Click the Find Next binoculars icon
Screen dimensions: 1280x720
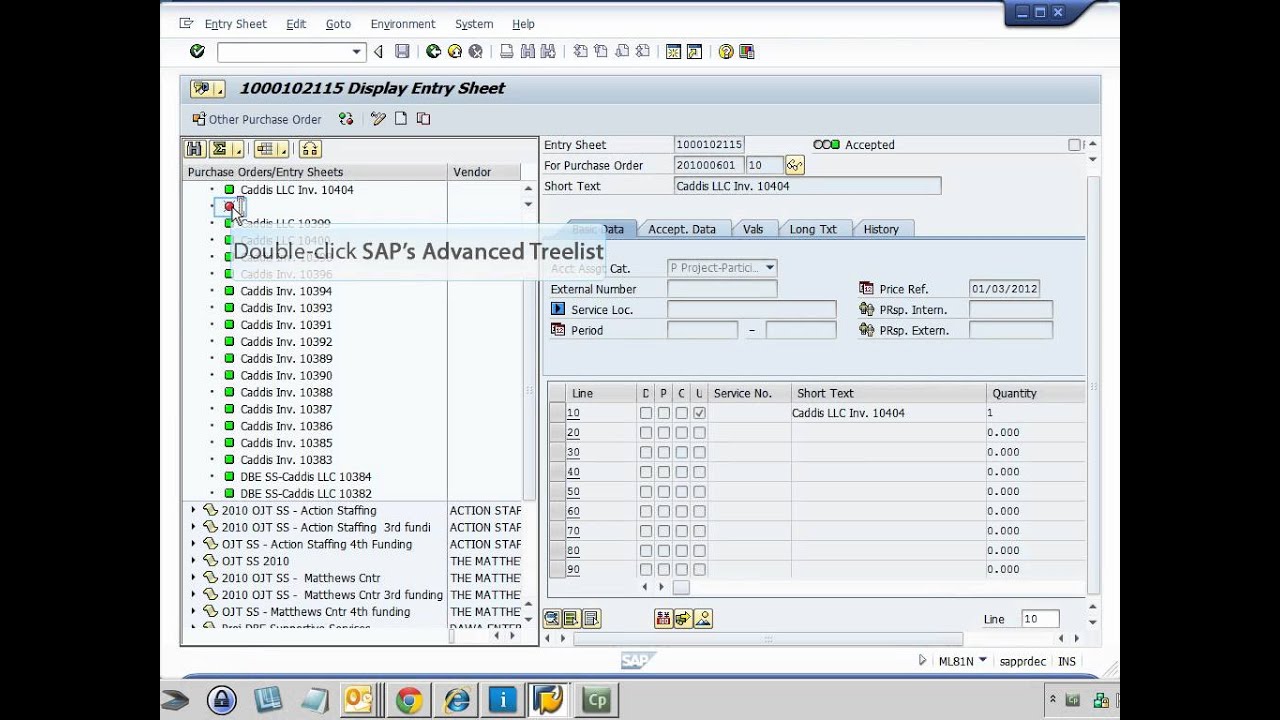pyautogui.click(x=549, y=51)
